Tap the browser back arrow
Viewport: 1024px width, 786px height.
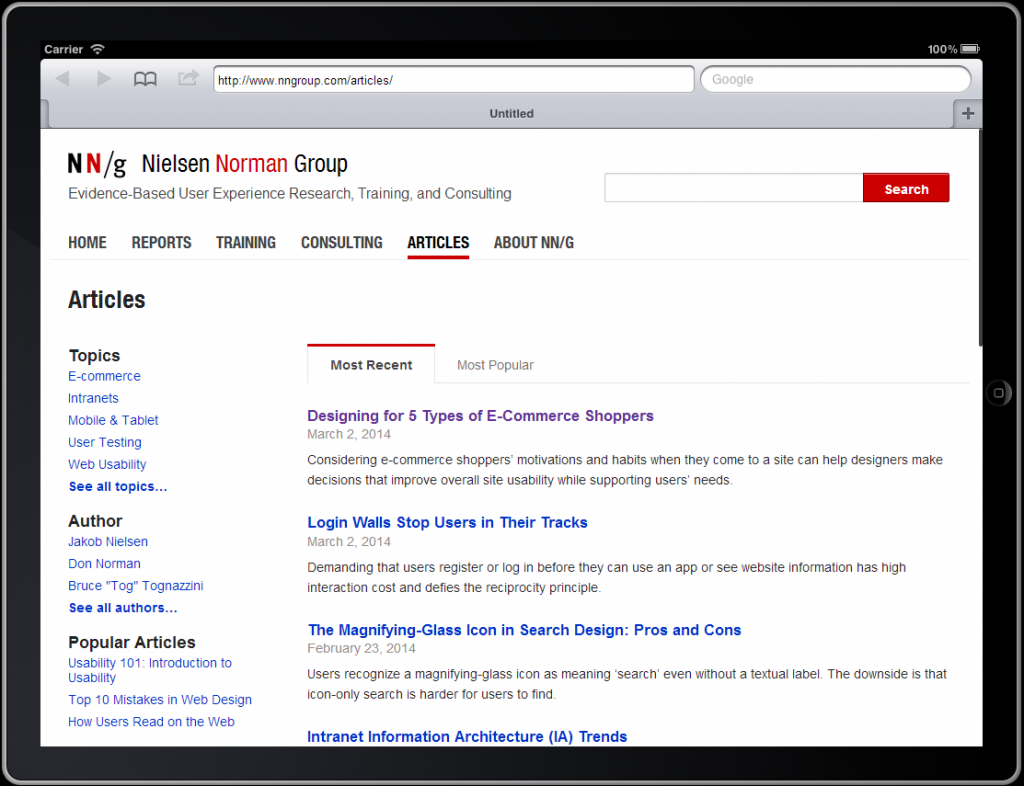pyautogui.click(x=63, y=79)
